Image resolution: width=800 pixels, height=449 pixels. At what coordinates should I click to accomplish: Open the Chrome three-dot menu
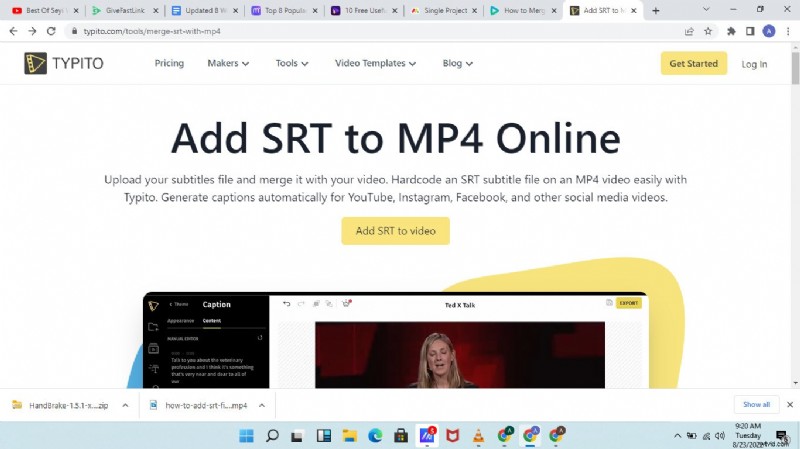(788, 31)
